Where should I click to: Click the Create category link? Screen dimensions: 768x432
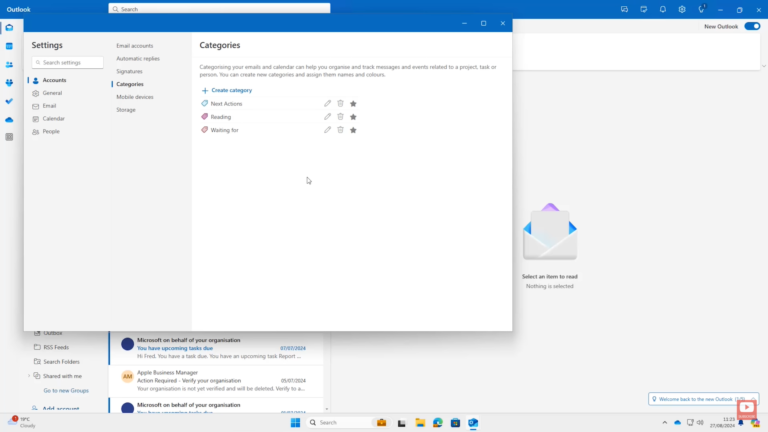pyautogui.click(x=227, y=90)
